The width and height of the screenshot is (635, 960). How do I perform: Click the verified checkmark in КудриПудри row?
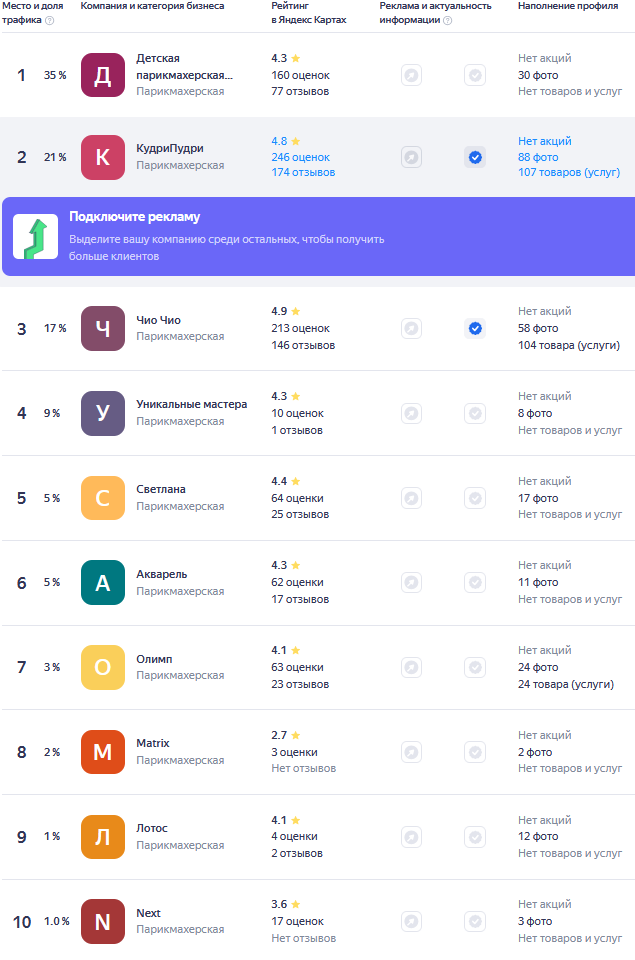coord(475,157)
